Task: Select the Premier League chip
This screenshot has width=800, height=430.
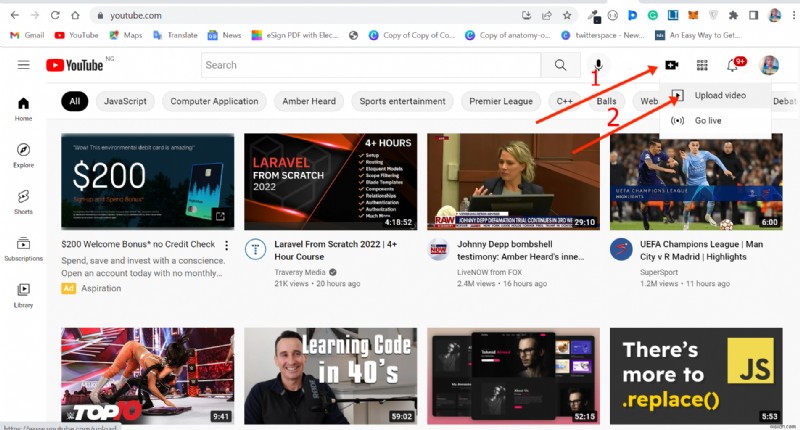Action: (501, 101)
